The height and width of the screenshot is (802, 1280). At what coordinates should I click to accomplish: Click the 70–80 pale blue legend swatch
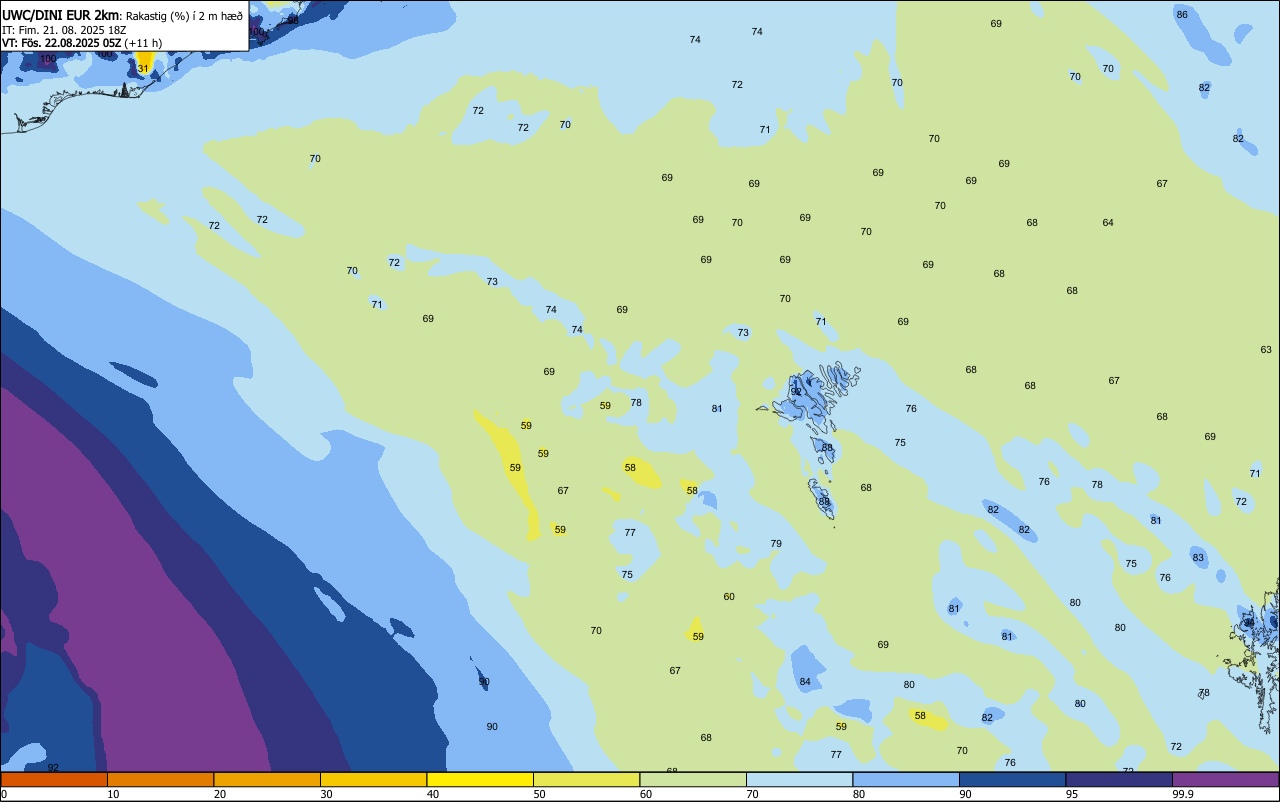(x=799, y=779)
